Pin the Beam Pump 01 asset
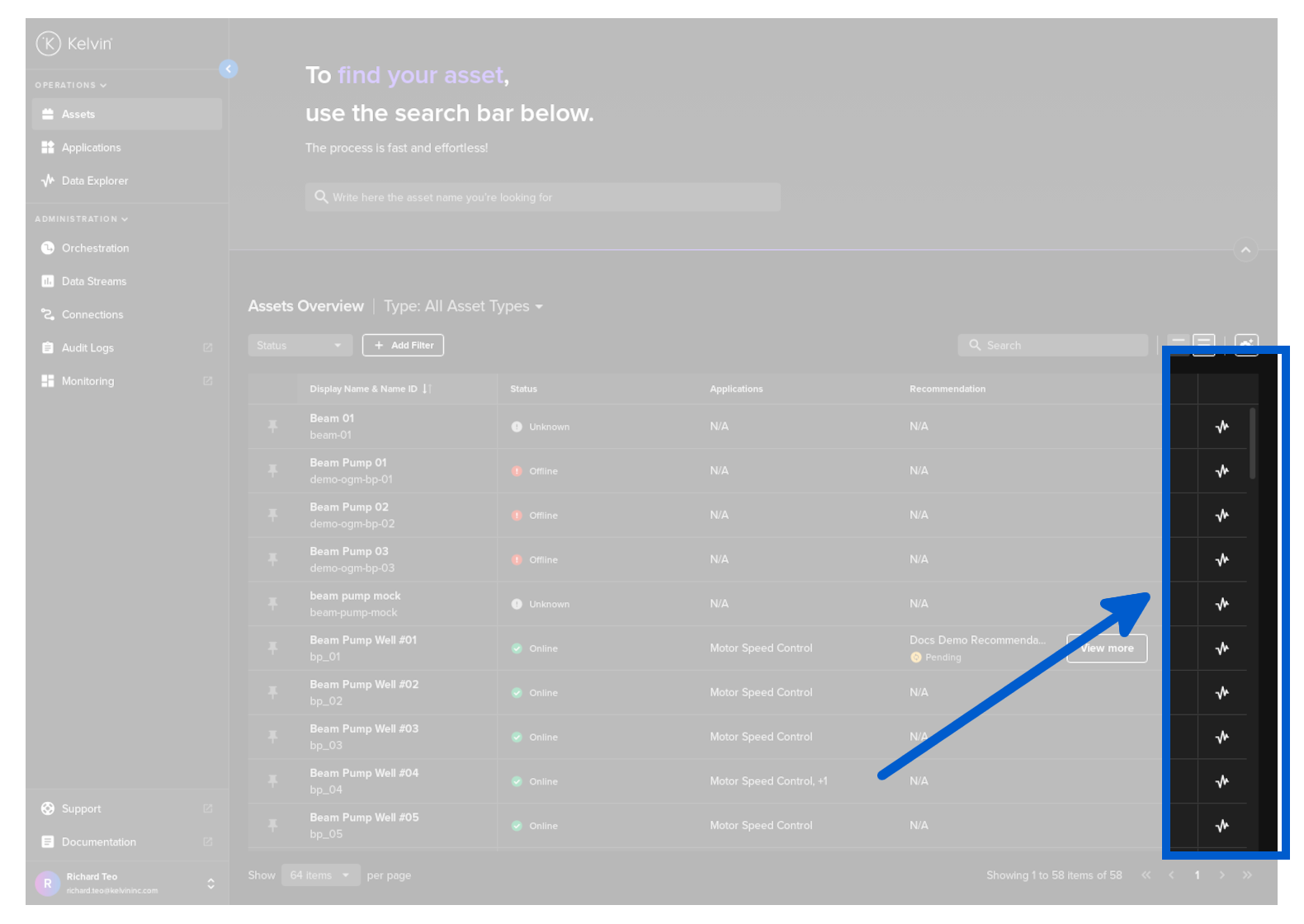This screenshot has width=1304, height=924. [272, 471]
